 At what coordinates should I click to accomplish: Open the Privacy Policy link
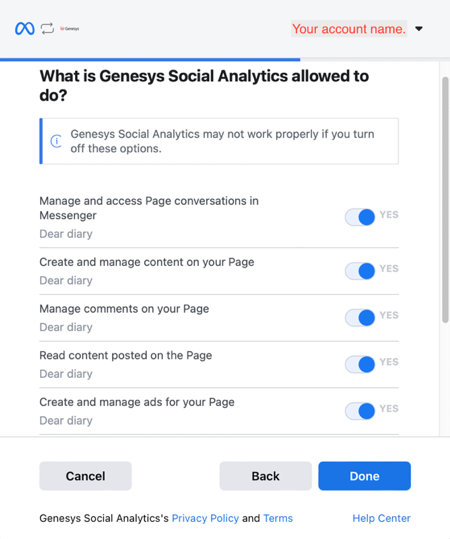pos(205,518)
